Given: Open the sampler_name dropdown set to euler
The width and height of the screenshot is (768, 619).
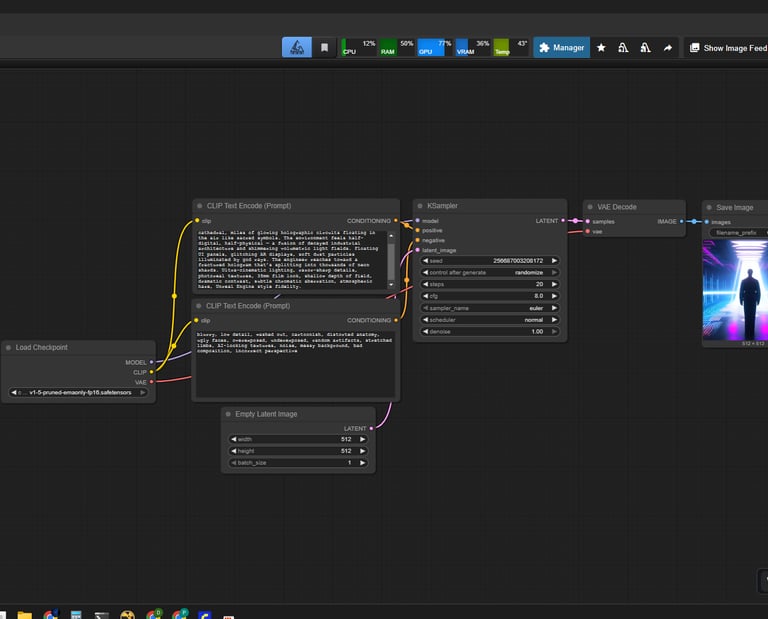Looking at the screenshot, I should click(489, 308).
